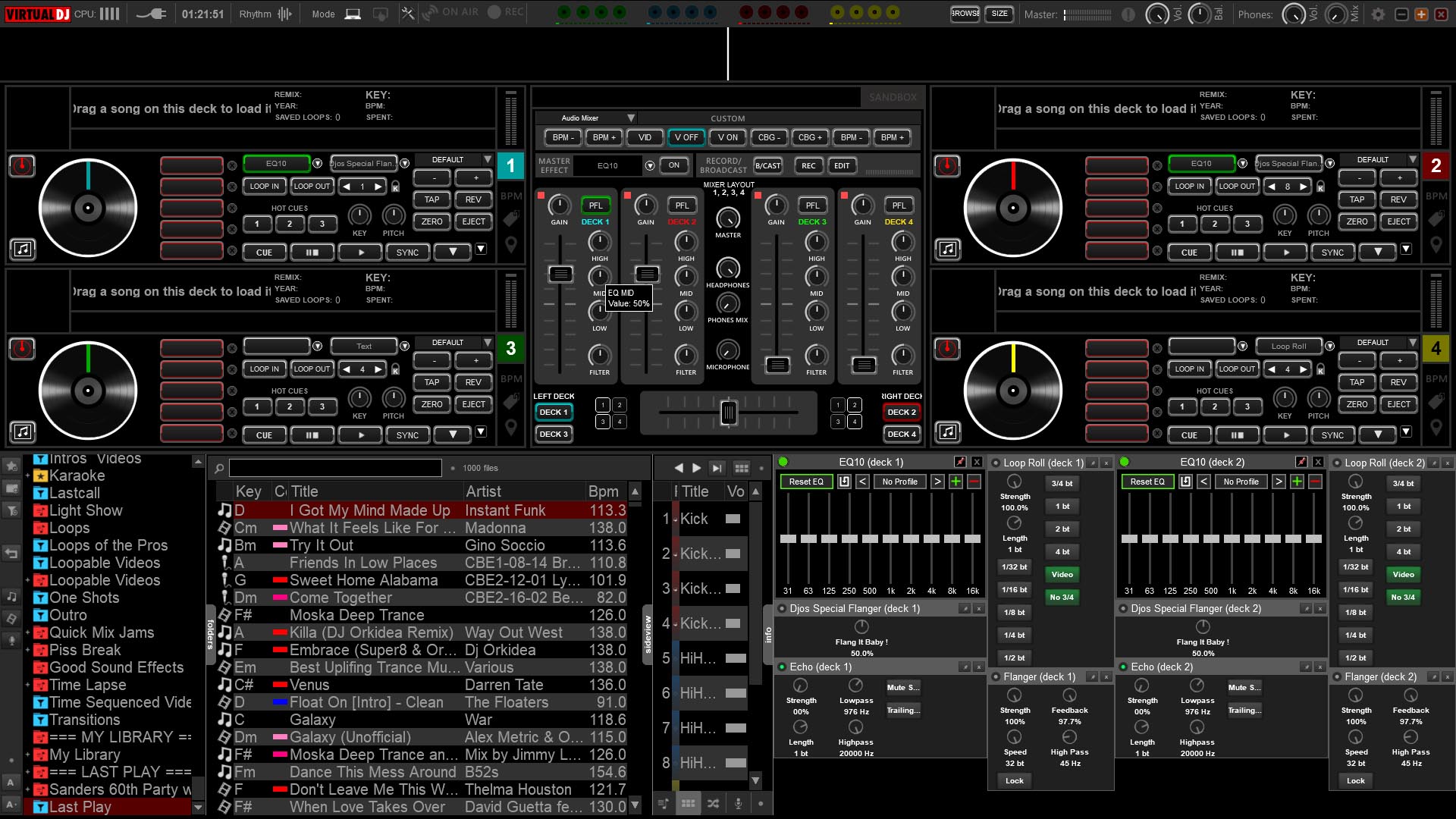This screenshot has height=819, width=1456.
Task: Open the Last Play folder
Action: click(80, 808)
